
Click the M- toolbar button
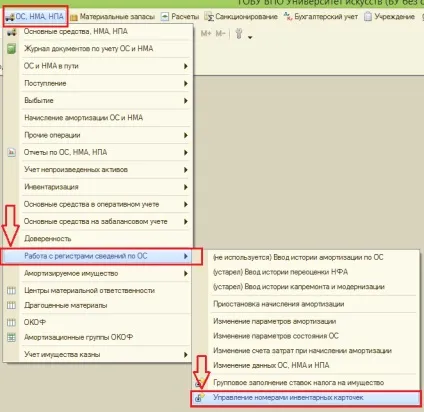[221, 34]
